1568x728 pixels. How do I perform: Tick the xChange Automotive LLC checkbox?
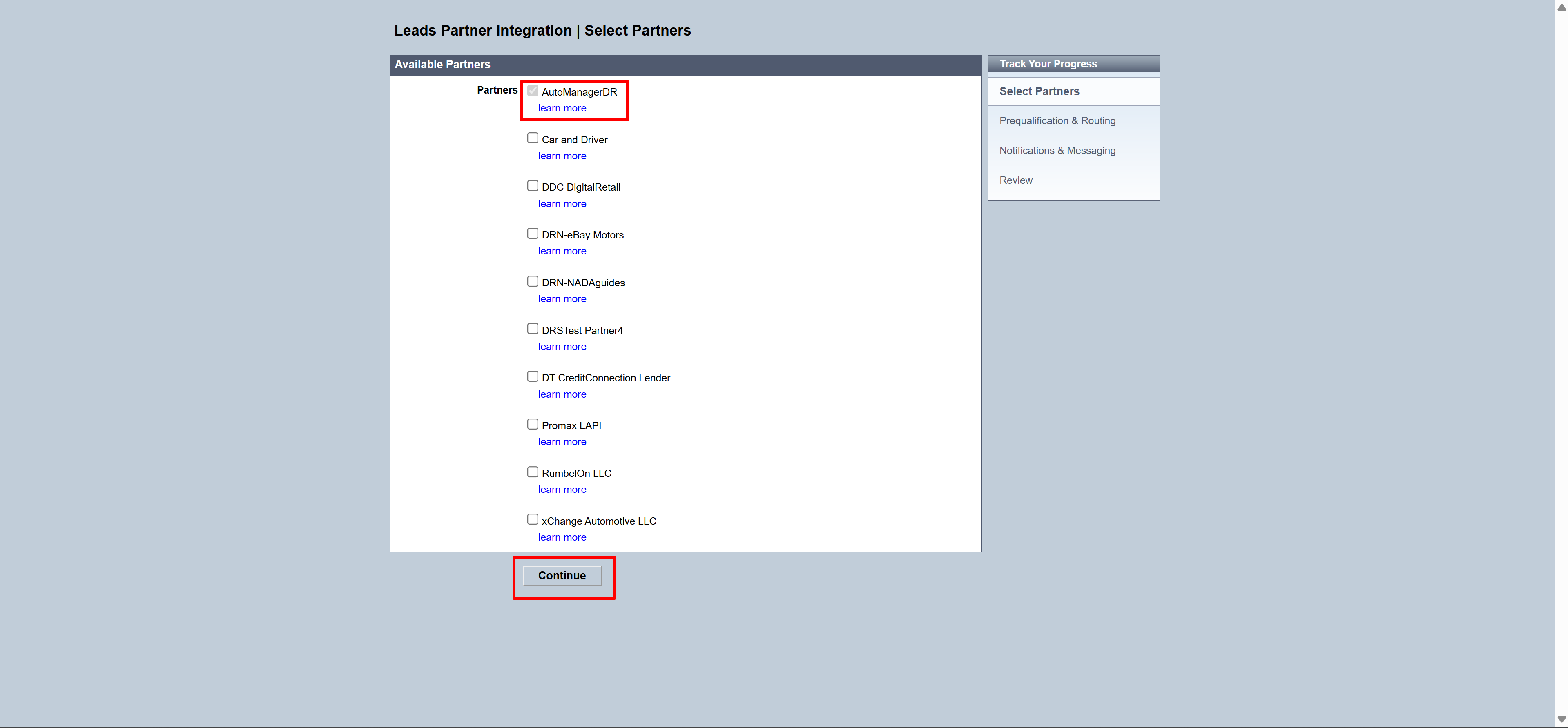(x=533, y=519)
